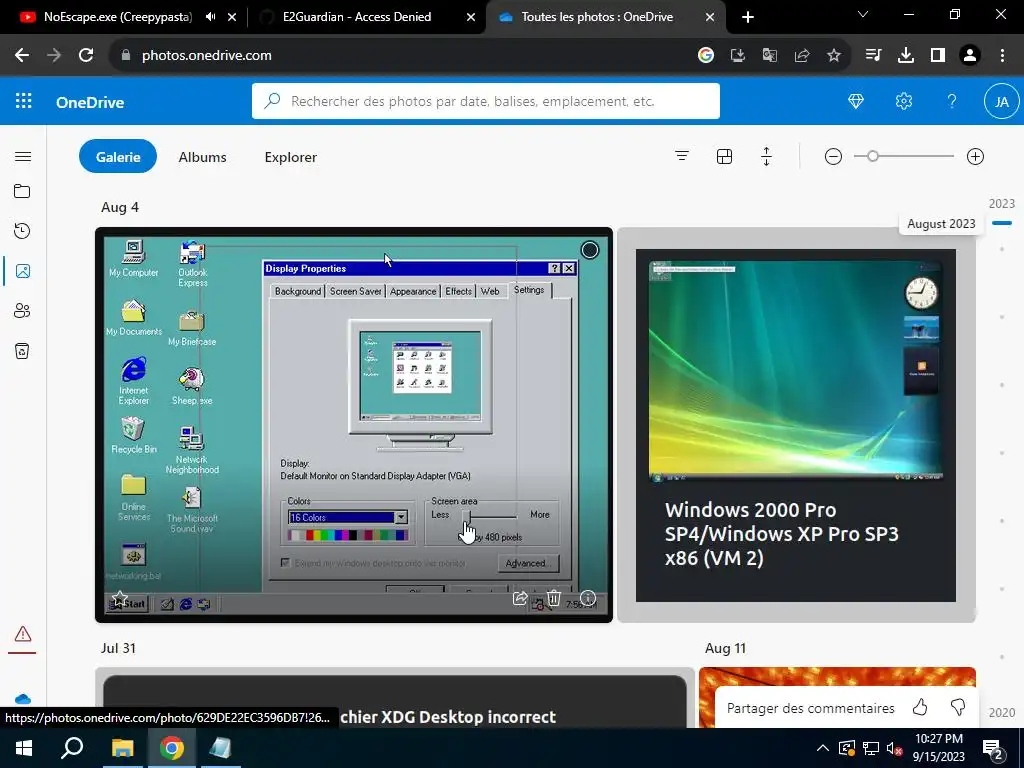Open Photos section in sidebar
1024x768 pixels.
click(23, 271)
